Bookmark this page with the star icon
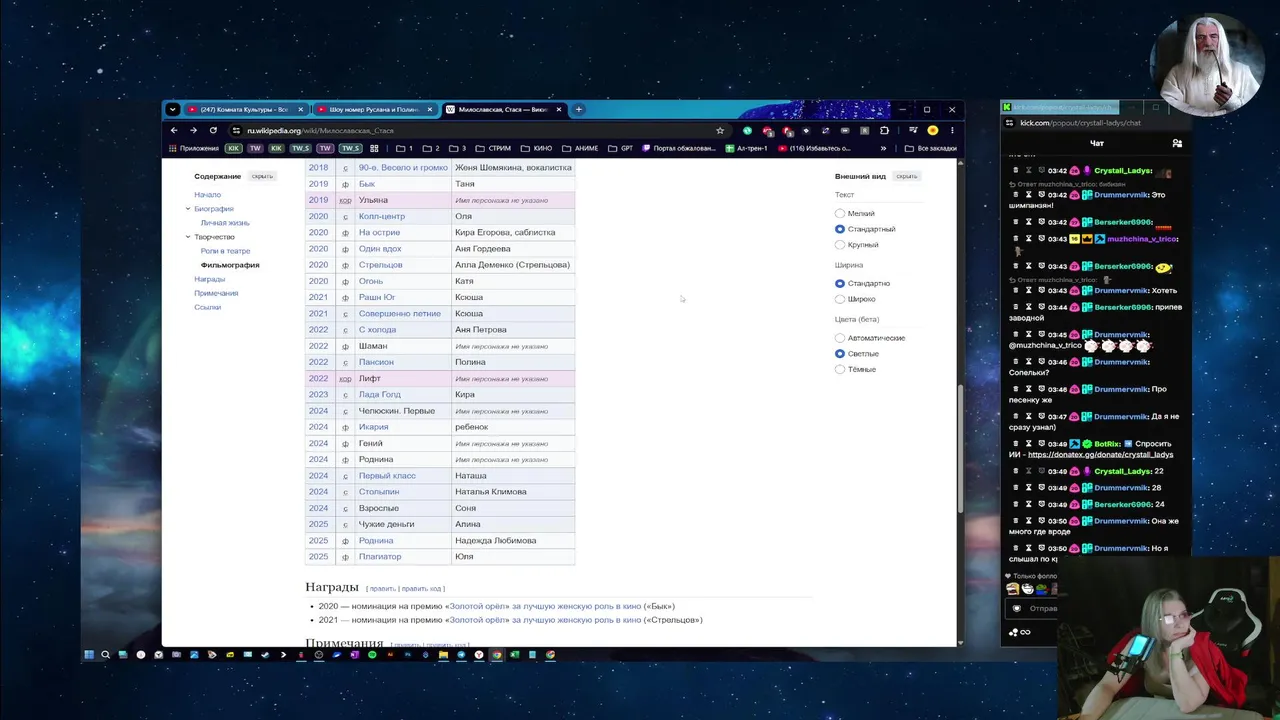Image resolution: width=1280 pixels, height=720 pixels. [x=720, y=130]
